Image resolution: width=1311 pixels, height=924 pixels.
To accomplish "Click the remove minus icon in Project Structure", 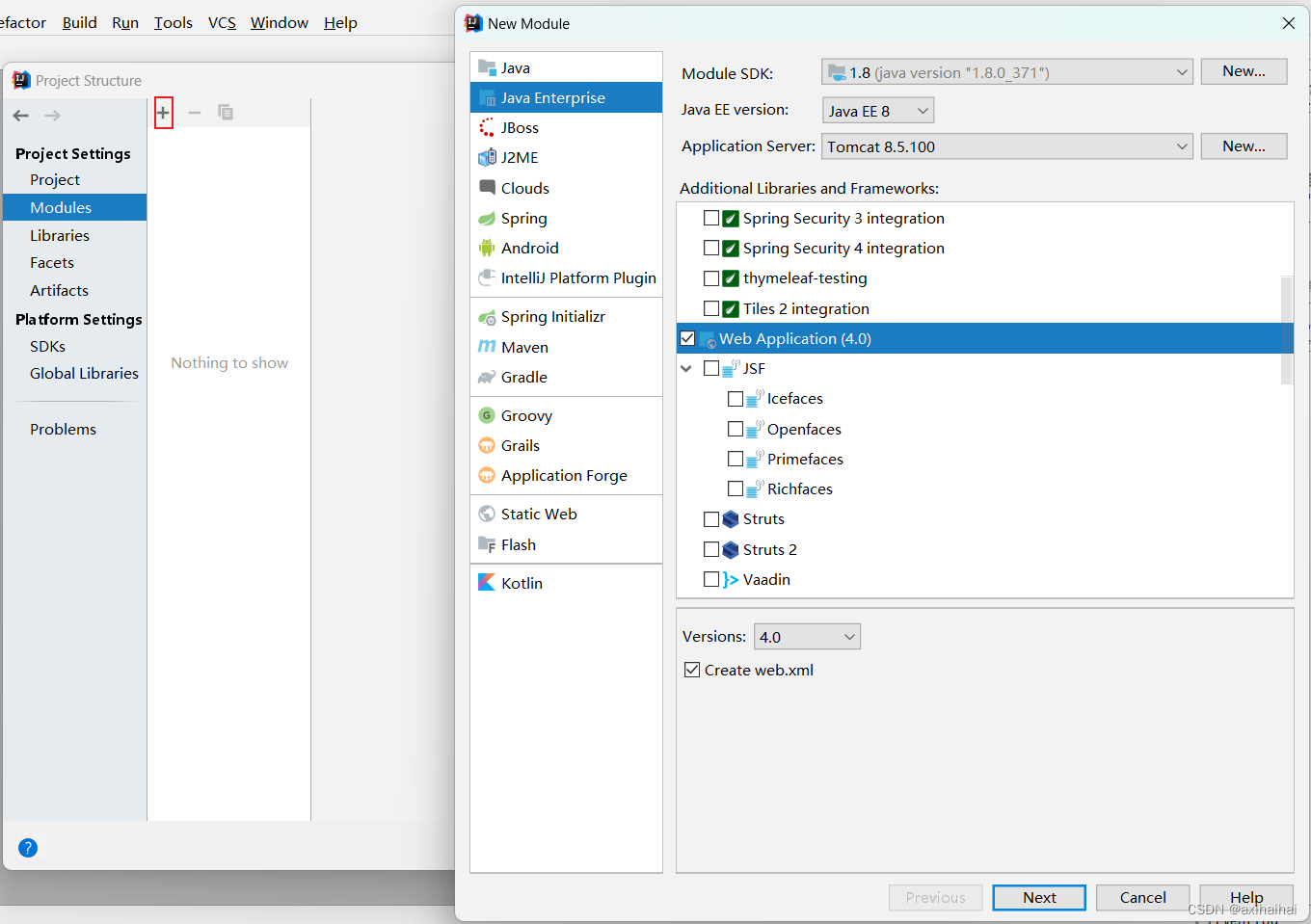I will click(194, 113).
